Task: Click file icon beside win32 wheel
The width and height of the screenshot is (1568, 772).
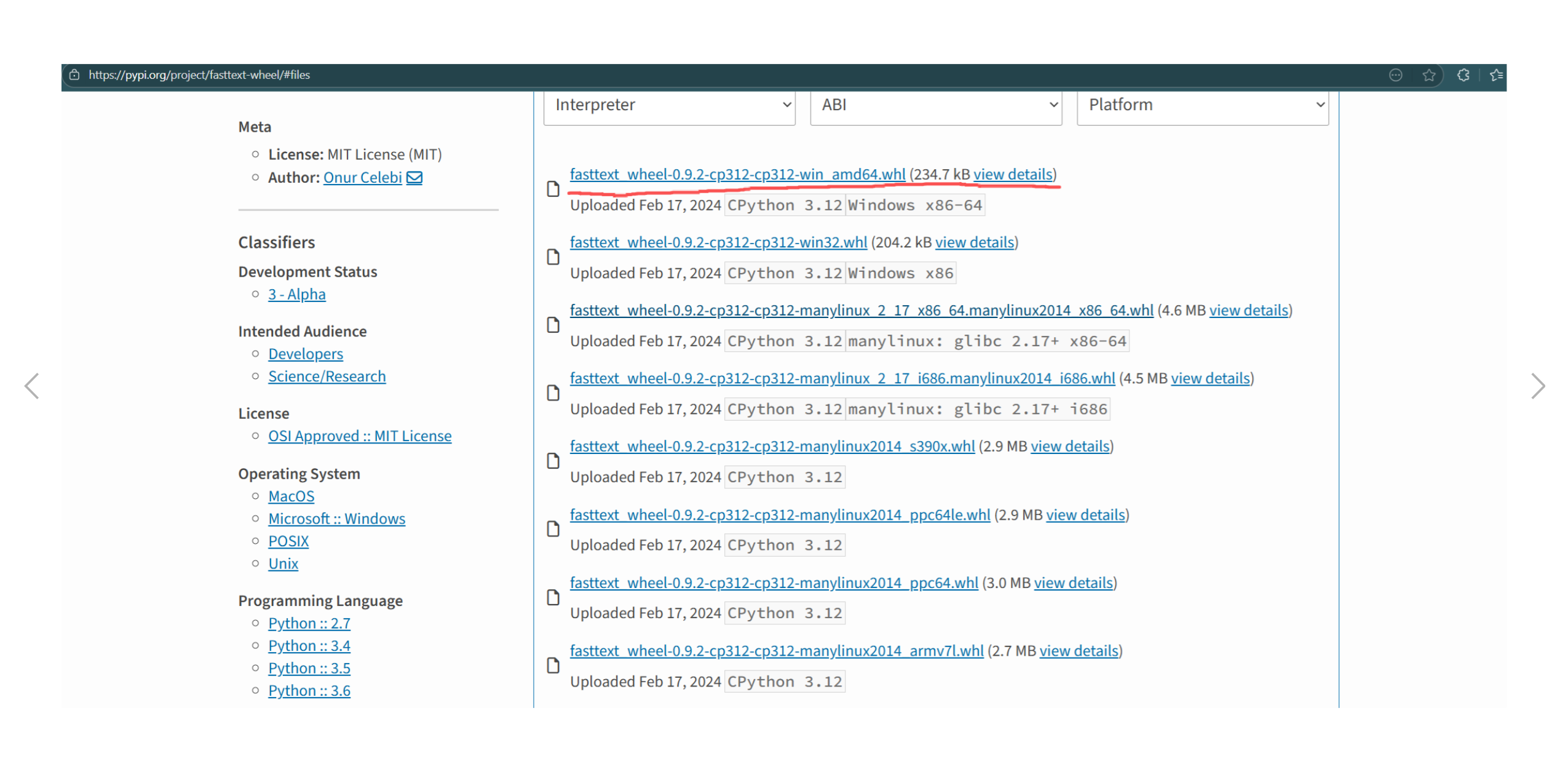Action: (x=553, y=257)
